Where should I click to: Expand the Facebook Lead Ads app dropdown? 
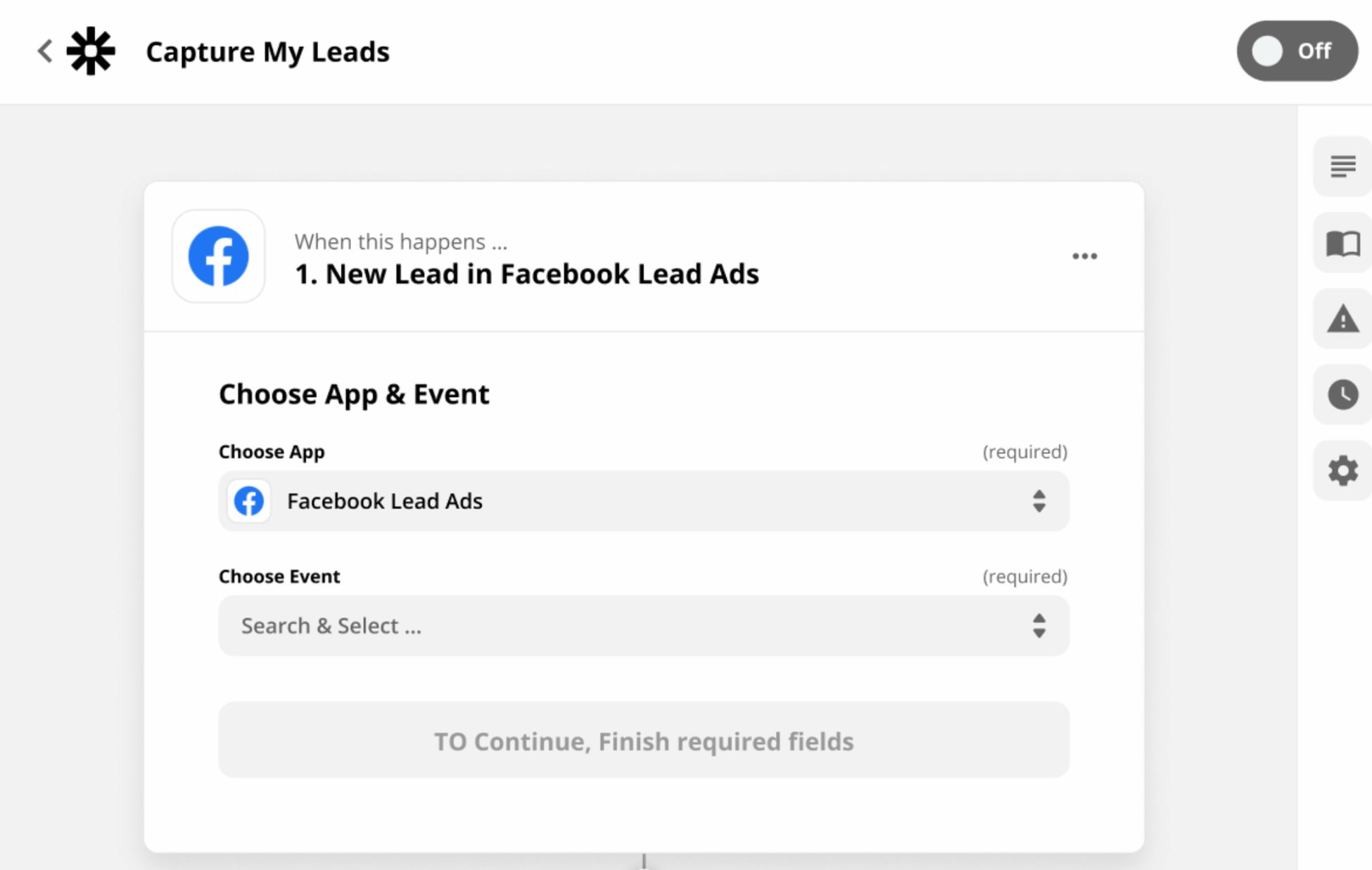pos(643,501)
